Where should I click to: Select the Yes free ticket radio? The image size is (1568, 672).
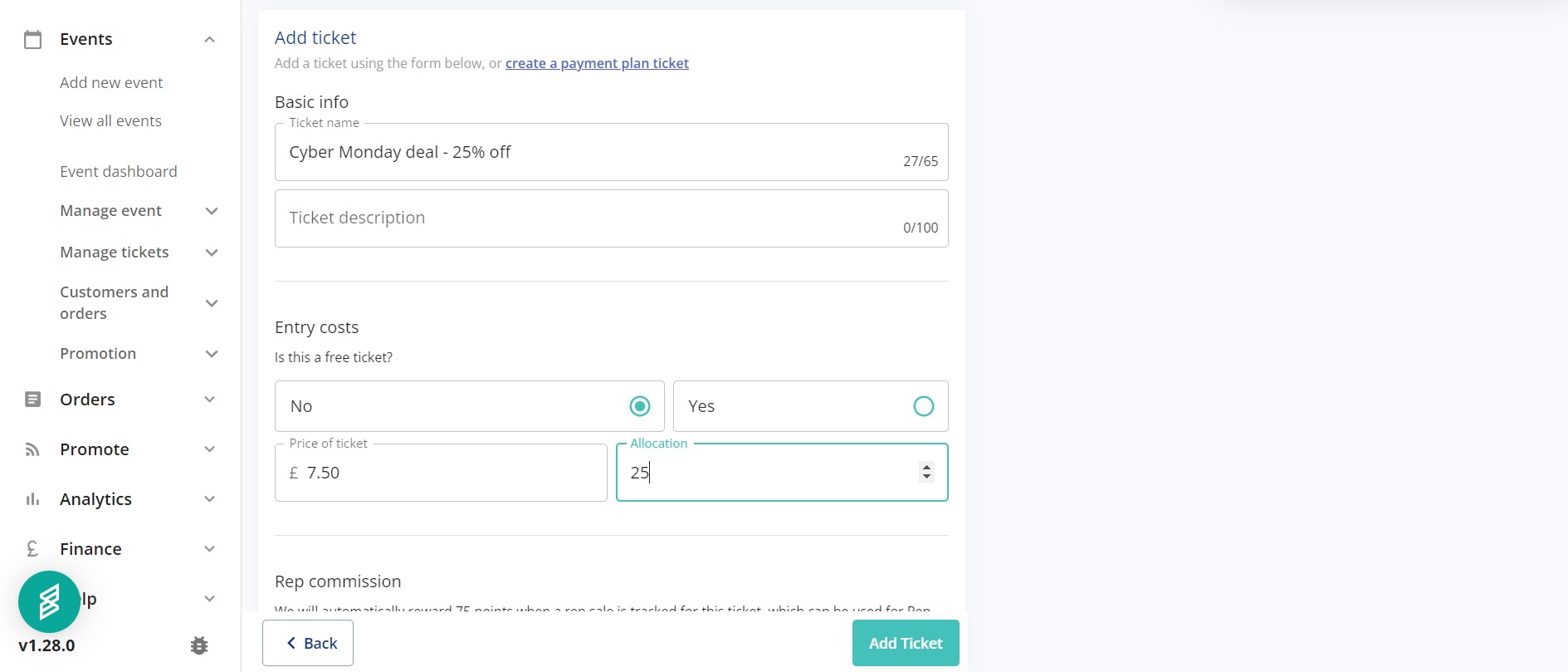(923, 406)
